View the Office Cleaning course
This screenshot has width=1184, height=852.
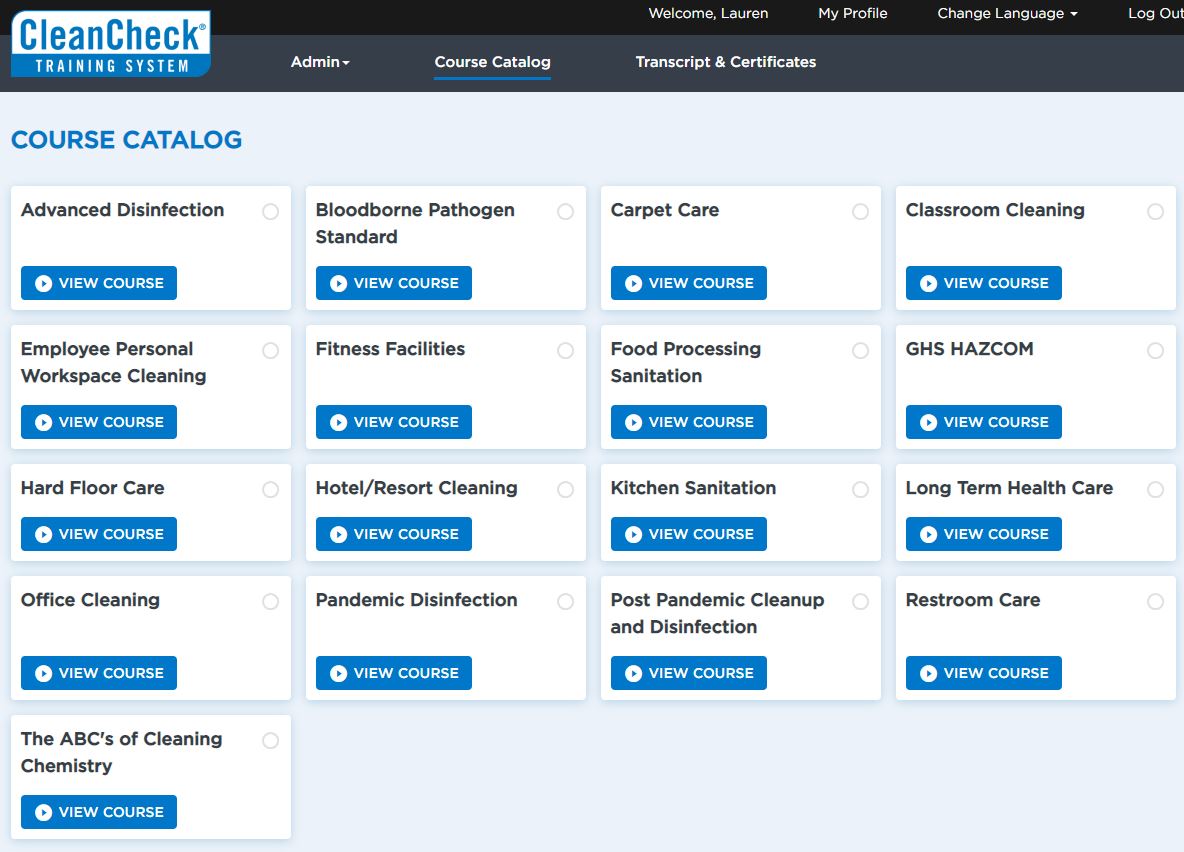[99, 672]
